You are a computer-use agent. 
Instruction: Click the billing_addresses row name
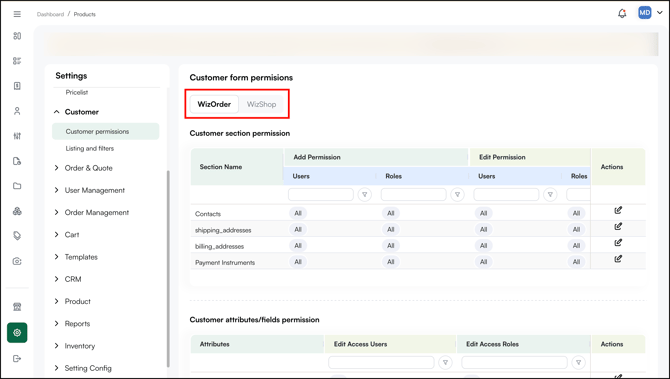pyautogui.click(x=219, y=246)
